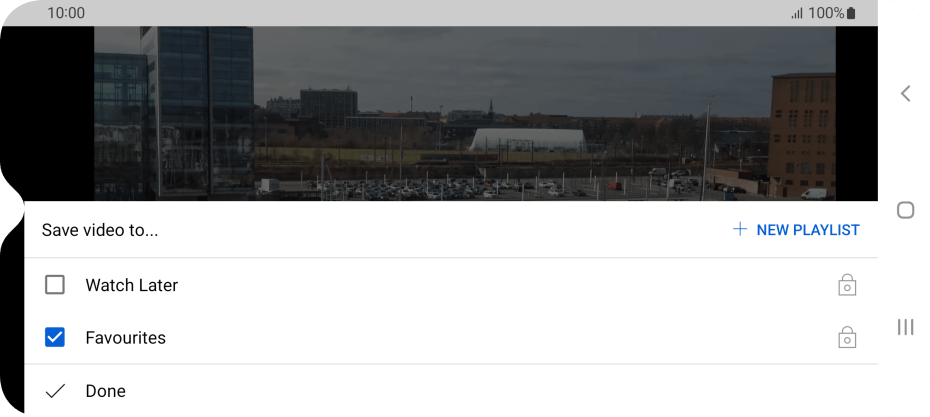Select the Watch Later playlist label
Image resolution: width=930 pixels, height=417 pixels.
132,285
